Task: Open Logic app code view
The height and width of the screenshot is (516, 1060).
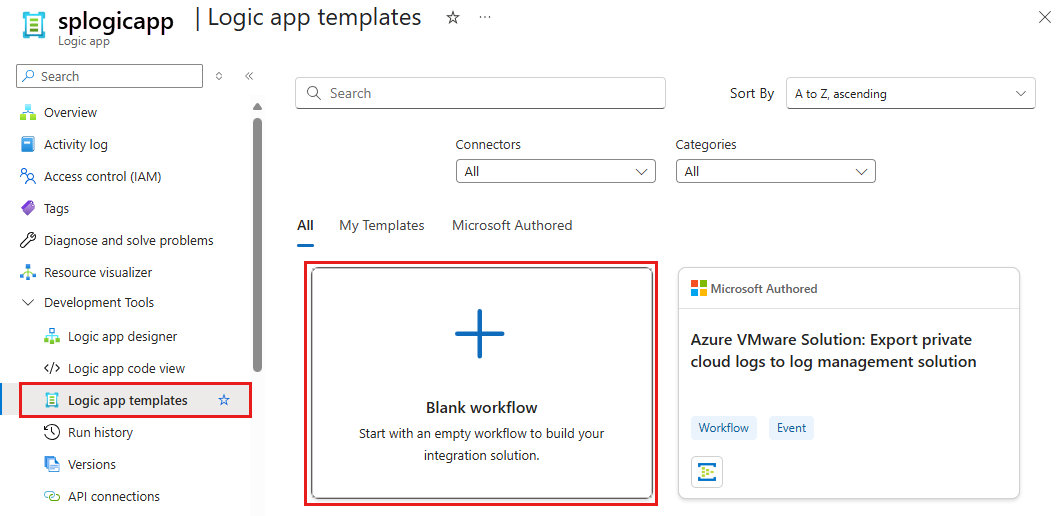Action: 126,369
